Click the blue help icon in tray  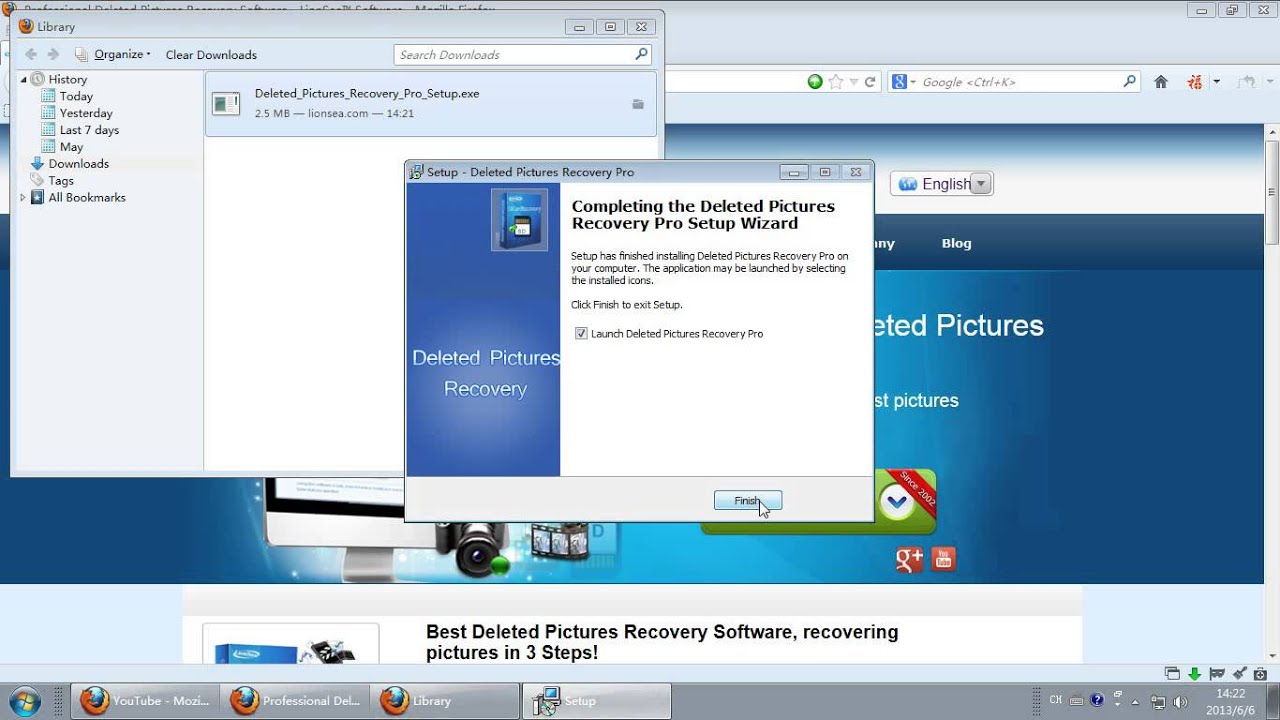pyautogui.click(x=1097, y=701)
